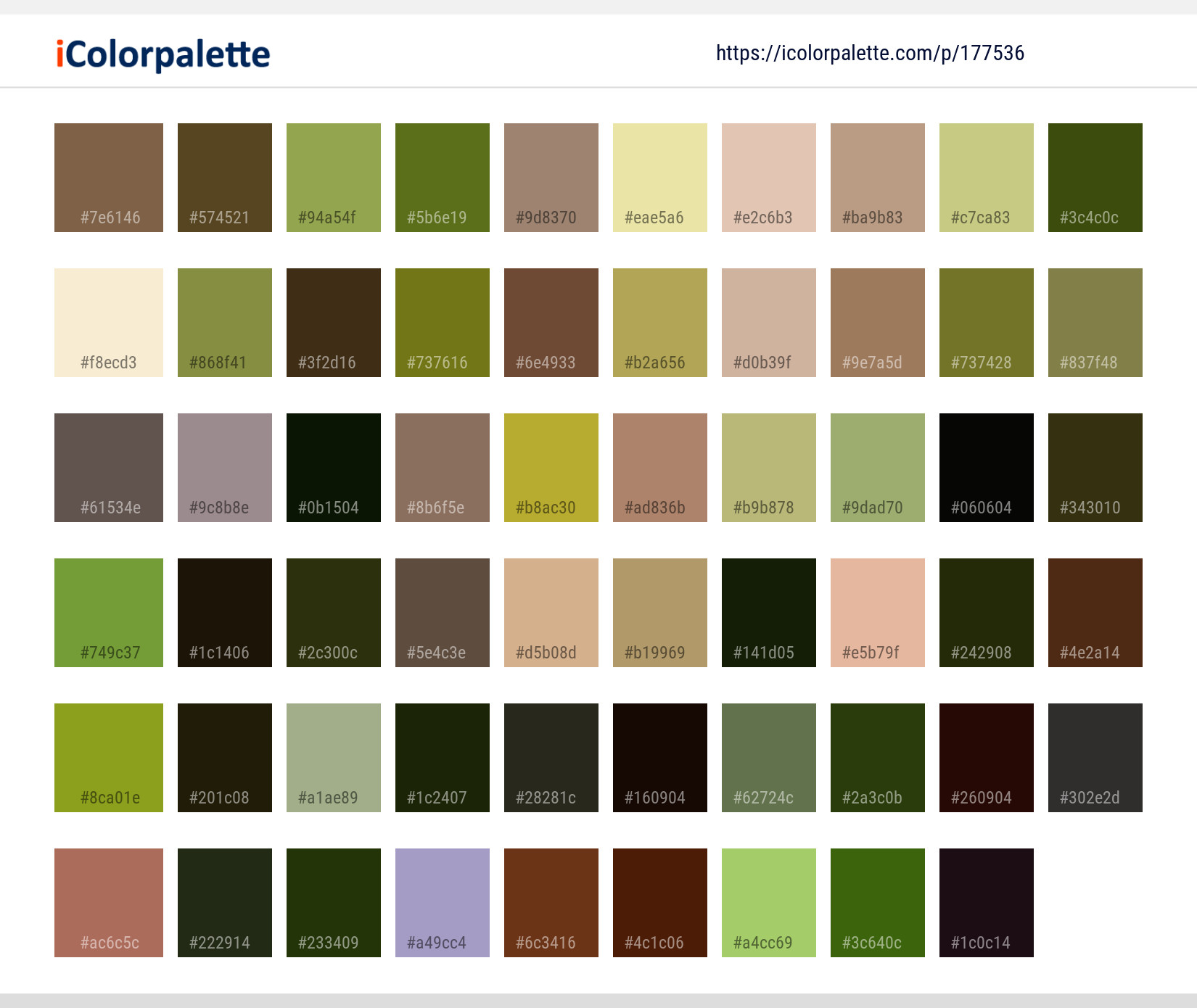Viewport: 1197px width, 1008px height.
Task: Select the #749c37 green swatch
Action: (108, 612)
